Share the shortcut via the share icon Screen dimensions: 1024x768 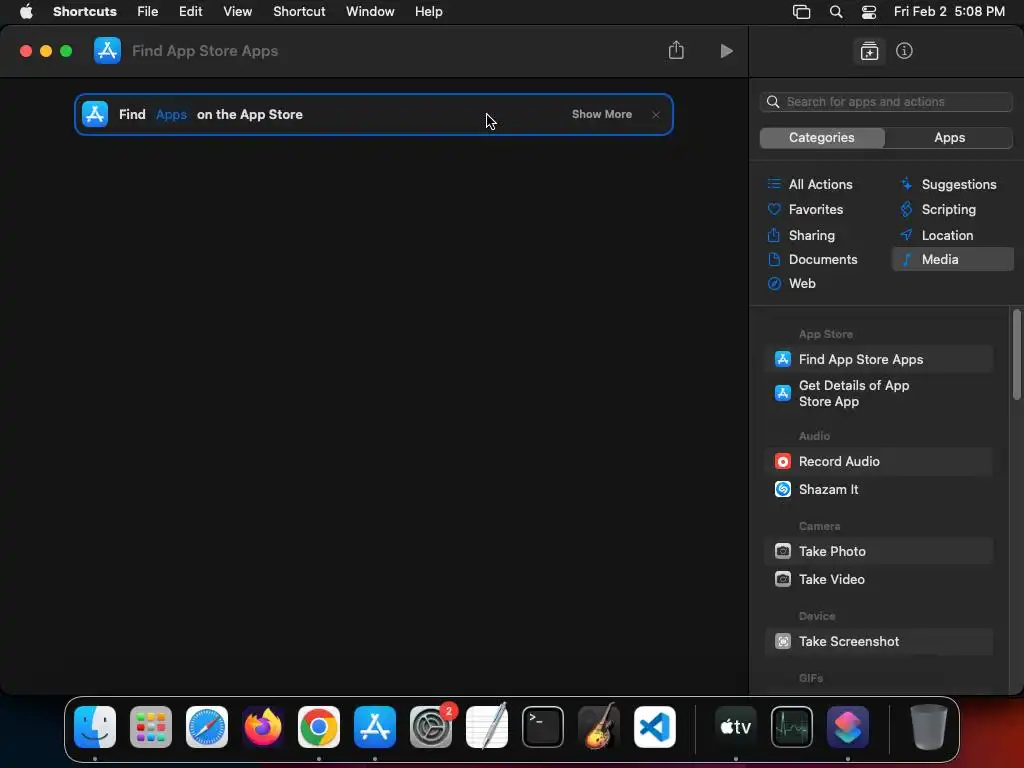[x=676, y=50]
